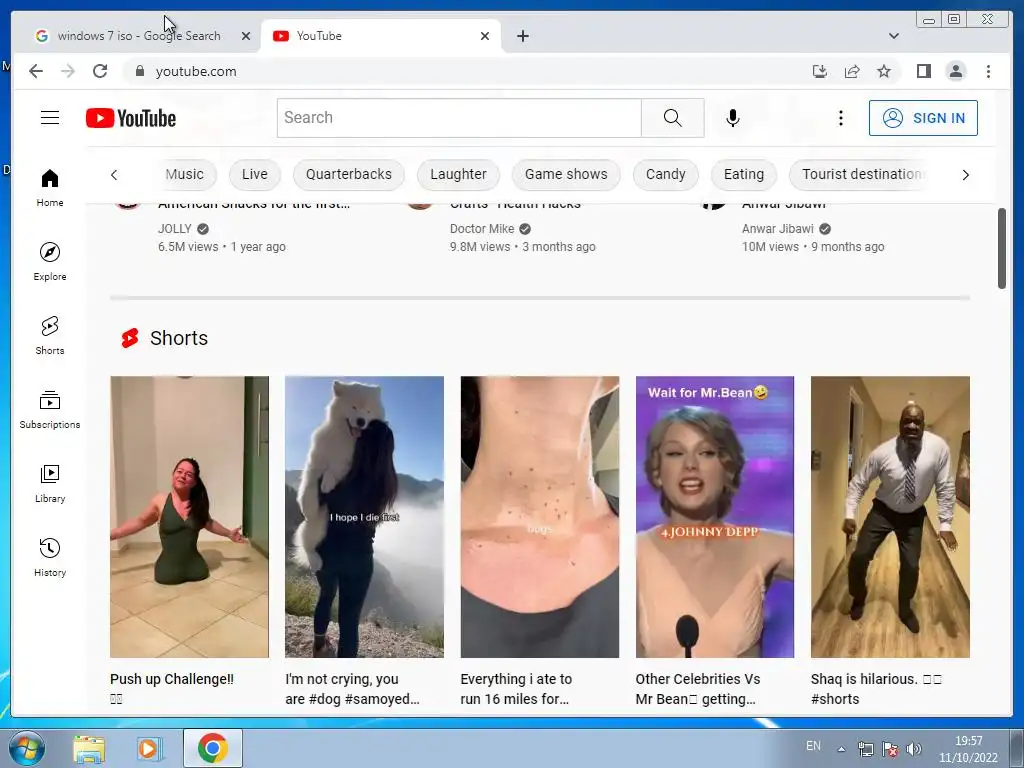Click Chrome icon in taskbar
The image size is (1024, 768).
tap(213, 748)
